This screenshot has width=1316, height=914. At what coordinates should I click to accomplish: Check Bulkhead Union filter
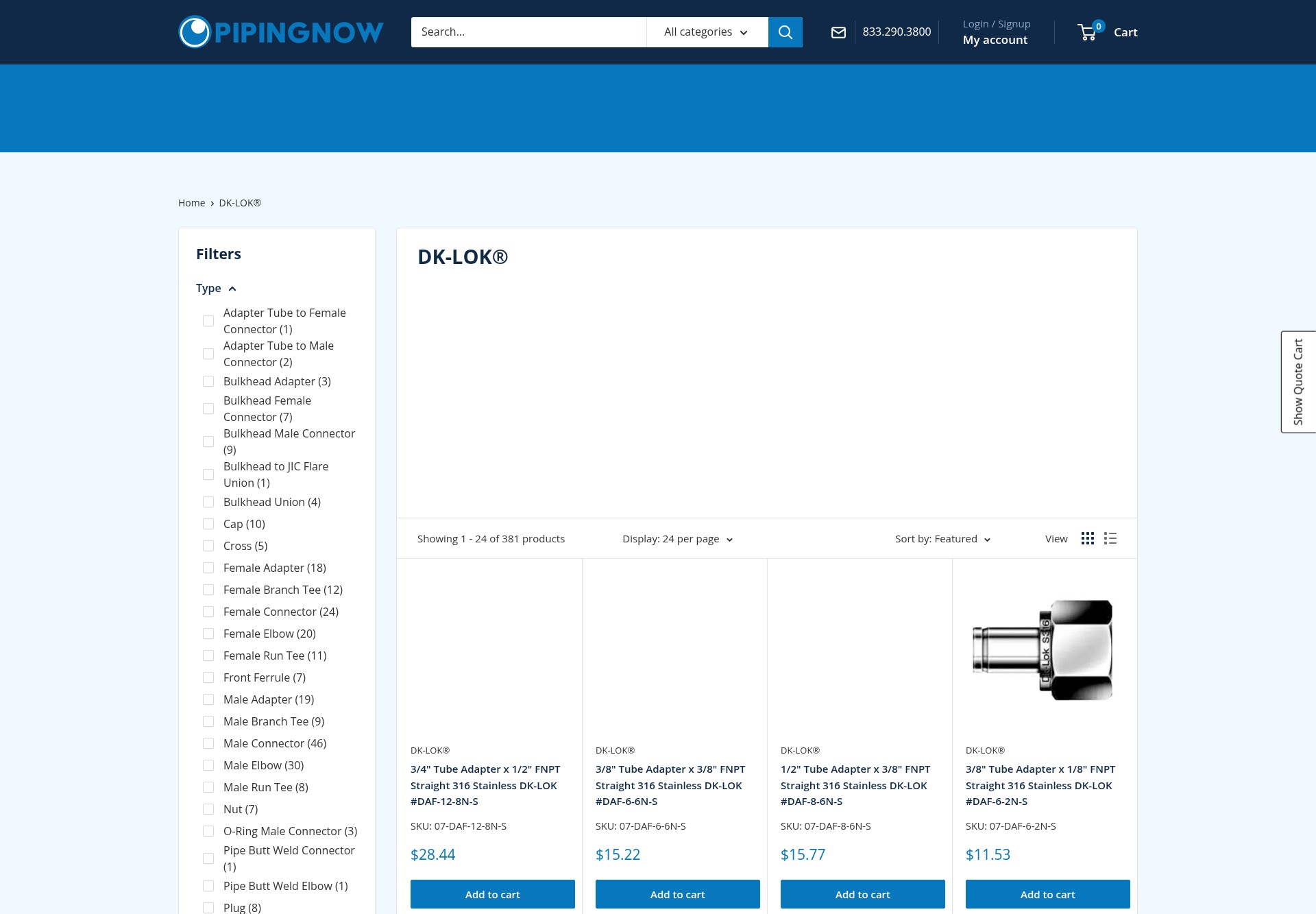pyautogui.click(x=208, y=502)
